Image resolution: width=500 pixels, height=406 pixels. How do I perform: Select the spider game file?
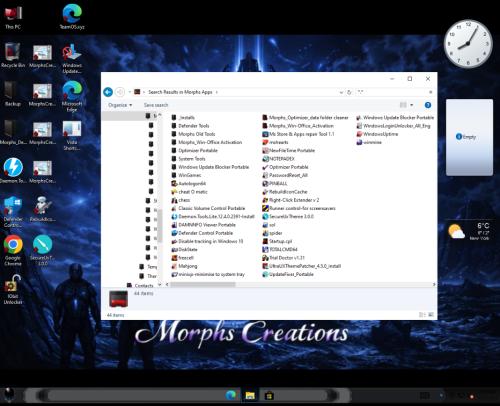pos(272,233)
